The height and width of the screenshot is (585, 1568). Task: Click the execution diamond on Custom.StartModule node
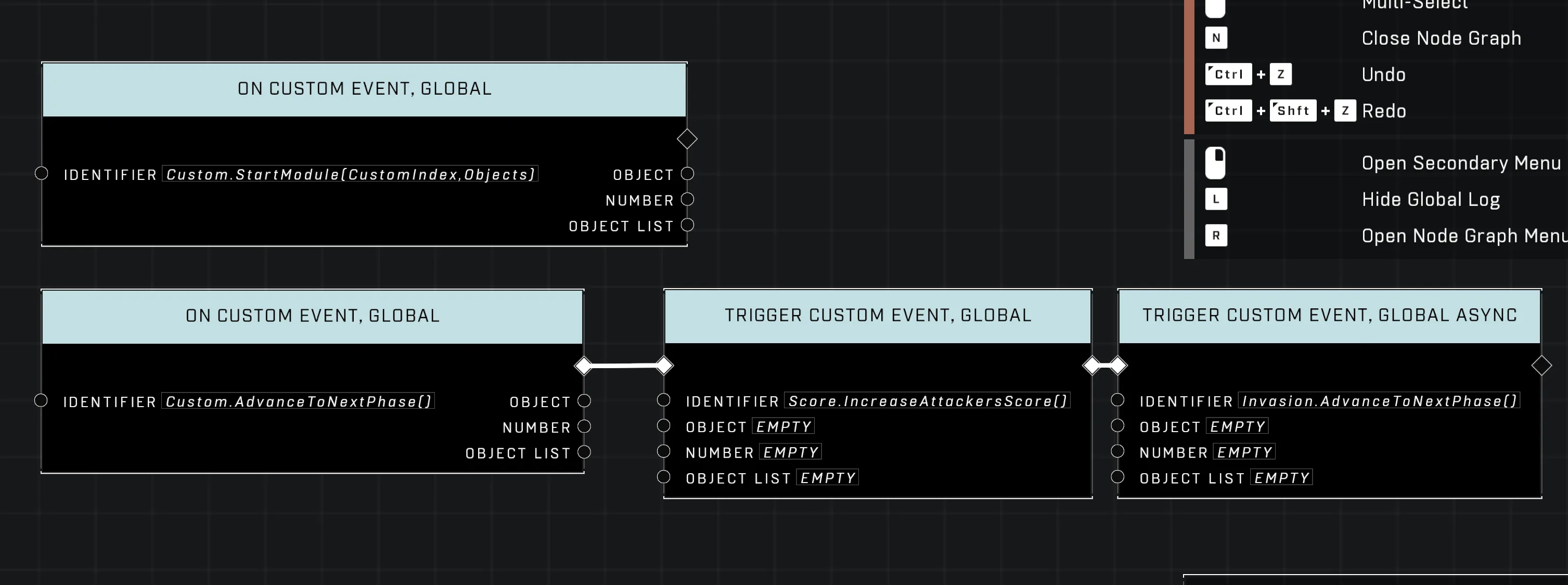point(687,139)
